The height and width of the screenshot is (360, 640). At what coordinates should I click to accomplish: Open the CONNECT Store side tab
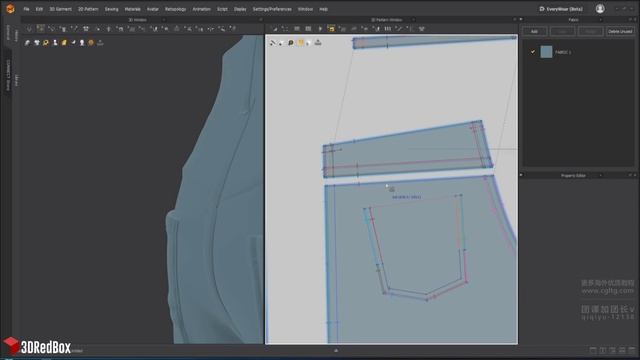8,75
